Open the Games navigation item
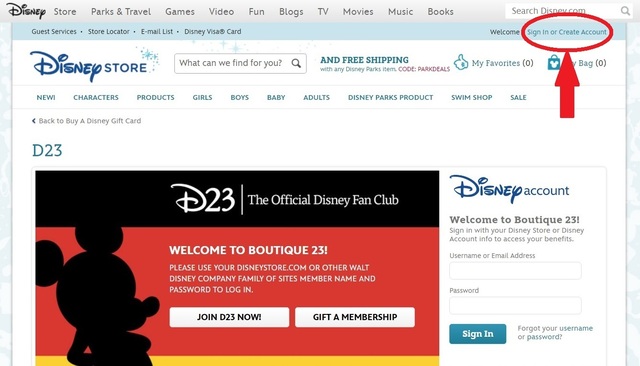 click(180, 12)
